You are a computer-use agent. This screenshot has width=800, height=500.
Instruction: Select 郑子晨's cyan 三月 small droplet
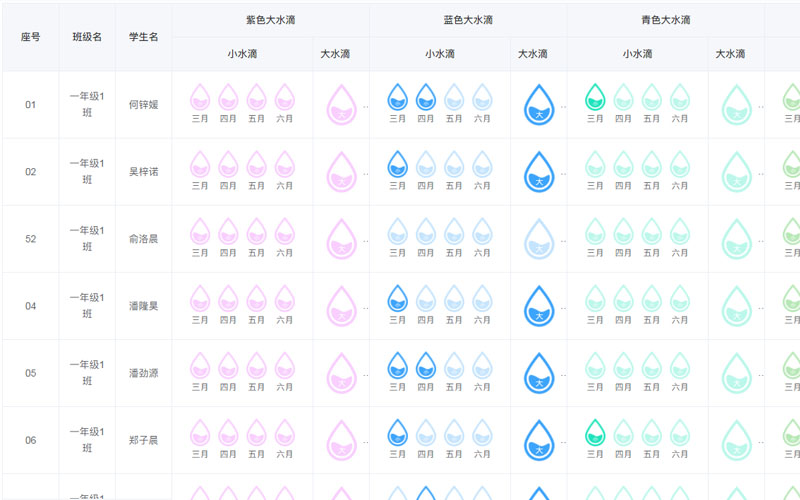pos(596,432)
